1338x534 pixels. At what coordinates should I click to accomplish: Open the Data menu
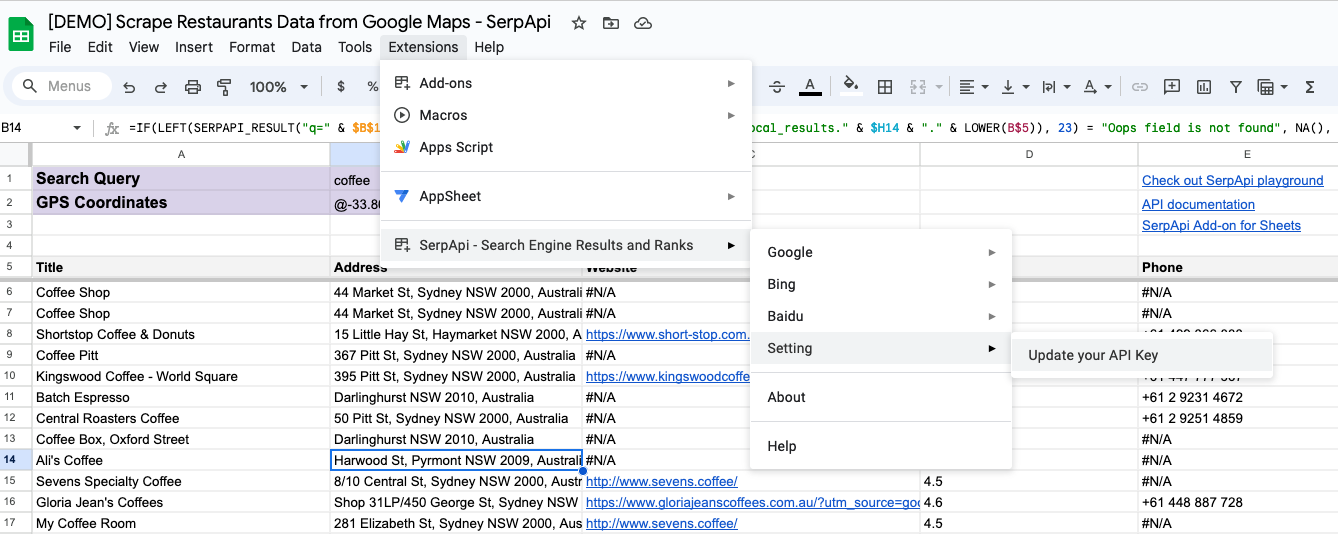[307, 47]
